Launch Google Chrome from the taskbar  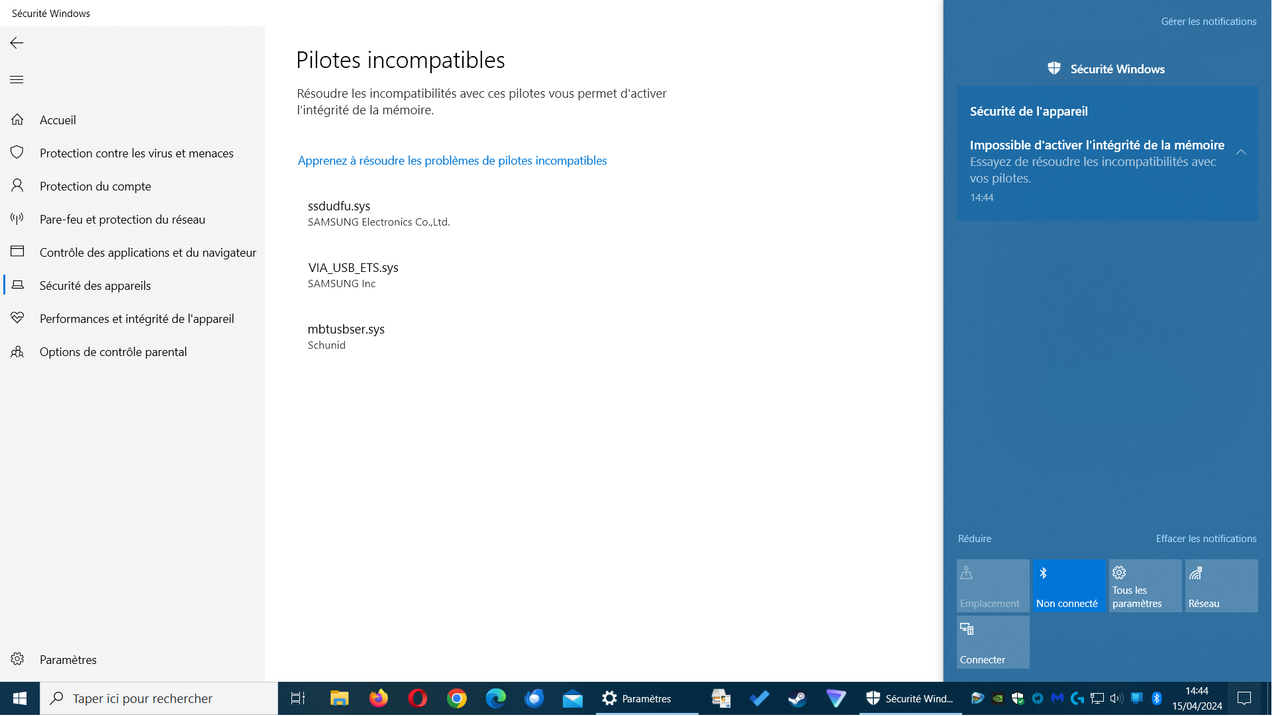456,699
